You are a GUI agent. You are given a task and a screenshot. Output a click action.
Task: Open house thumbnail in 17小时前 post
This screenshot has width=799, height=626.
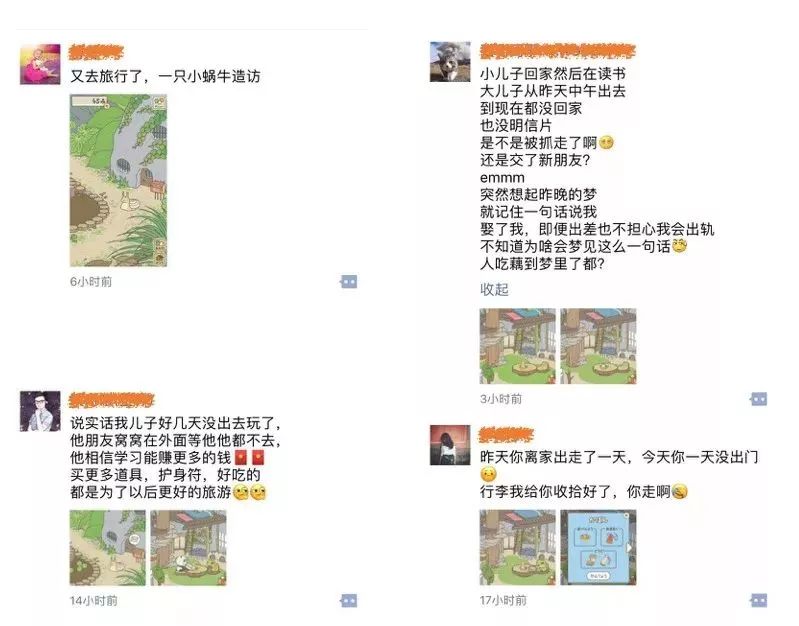click(x=518, y=547)
